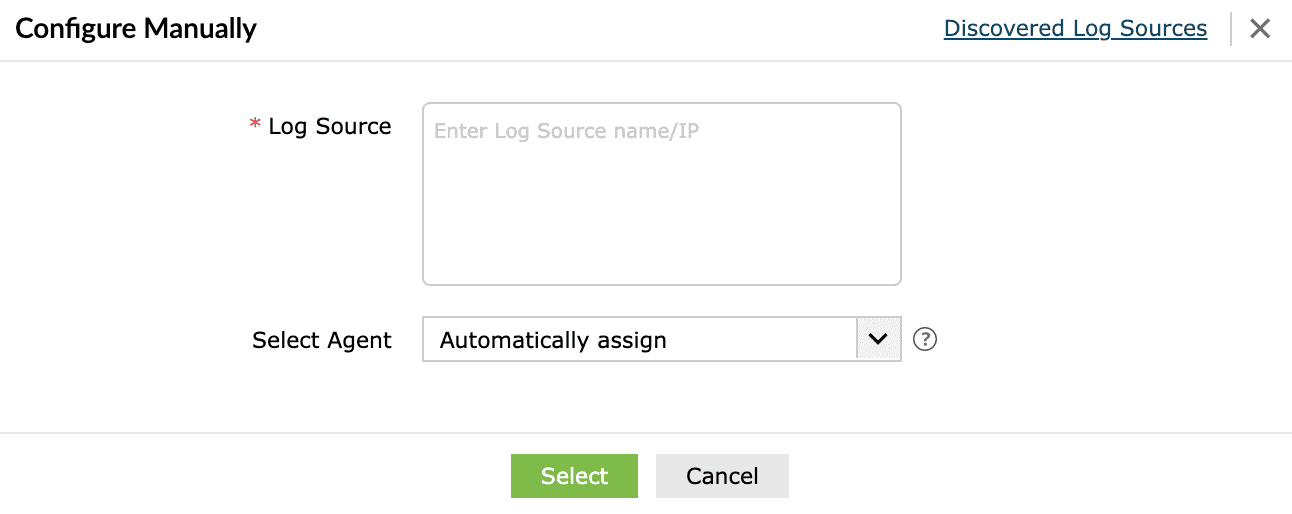Click the word "Agent" in the Select Agent label

click(x=359, y=340)
